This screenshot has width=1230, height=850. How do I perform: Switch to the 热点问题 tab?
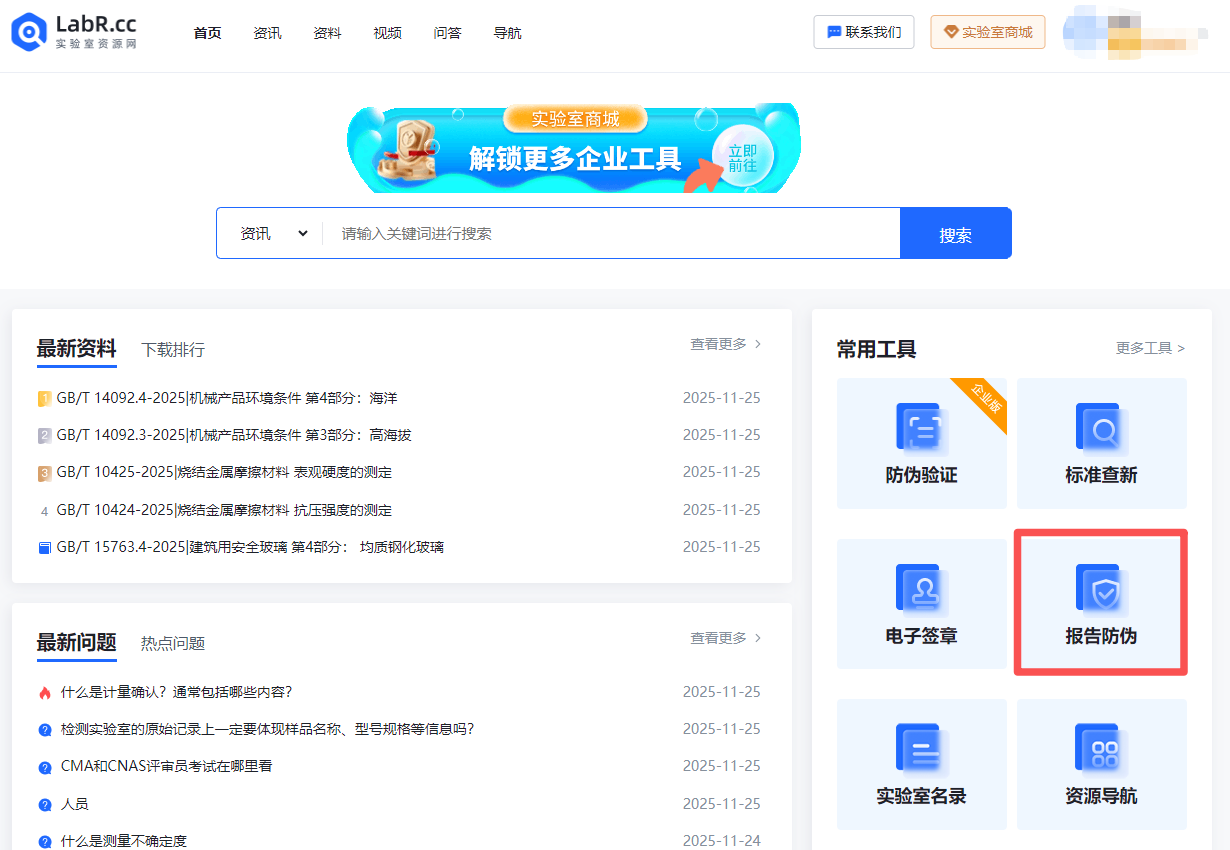(x=173, y=644)
